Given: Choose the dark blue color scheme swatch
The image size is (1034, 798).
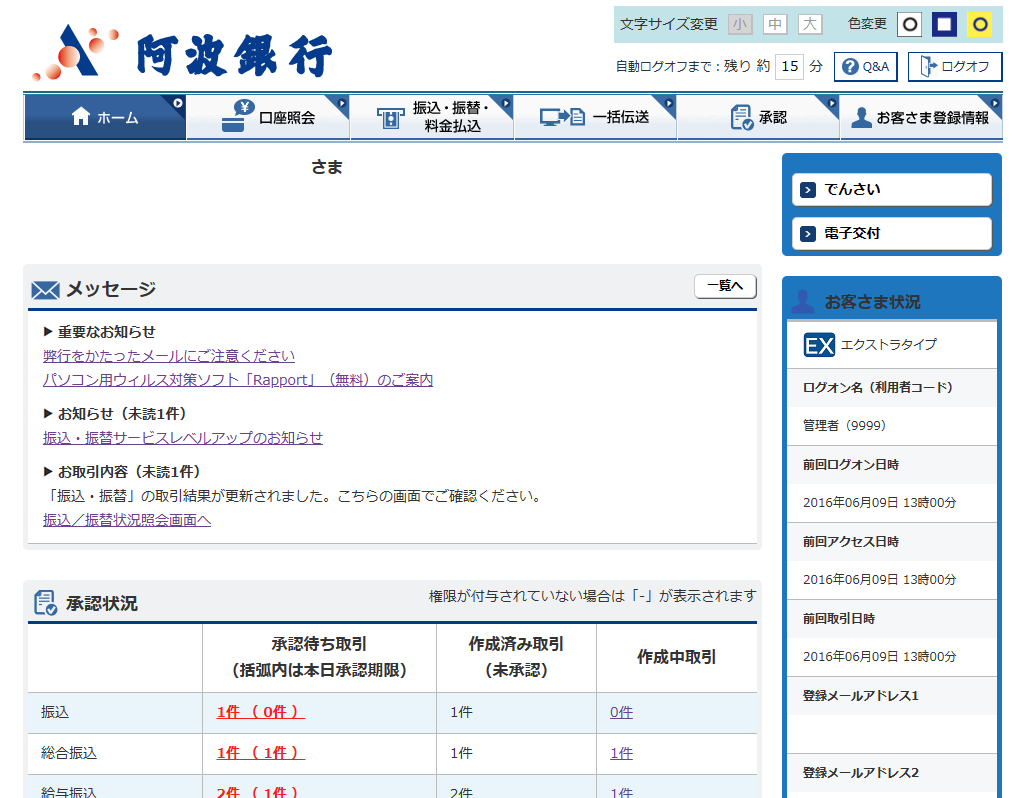Looking at the screenshot, I should pyautogui.click(x=944, y=24).
